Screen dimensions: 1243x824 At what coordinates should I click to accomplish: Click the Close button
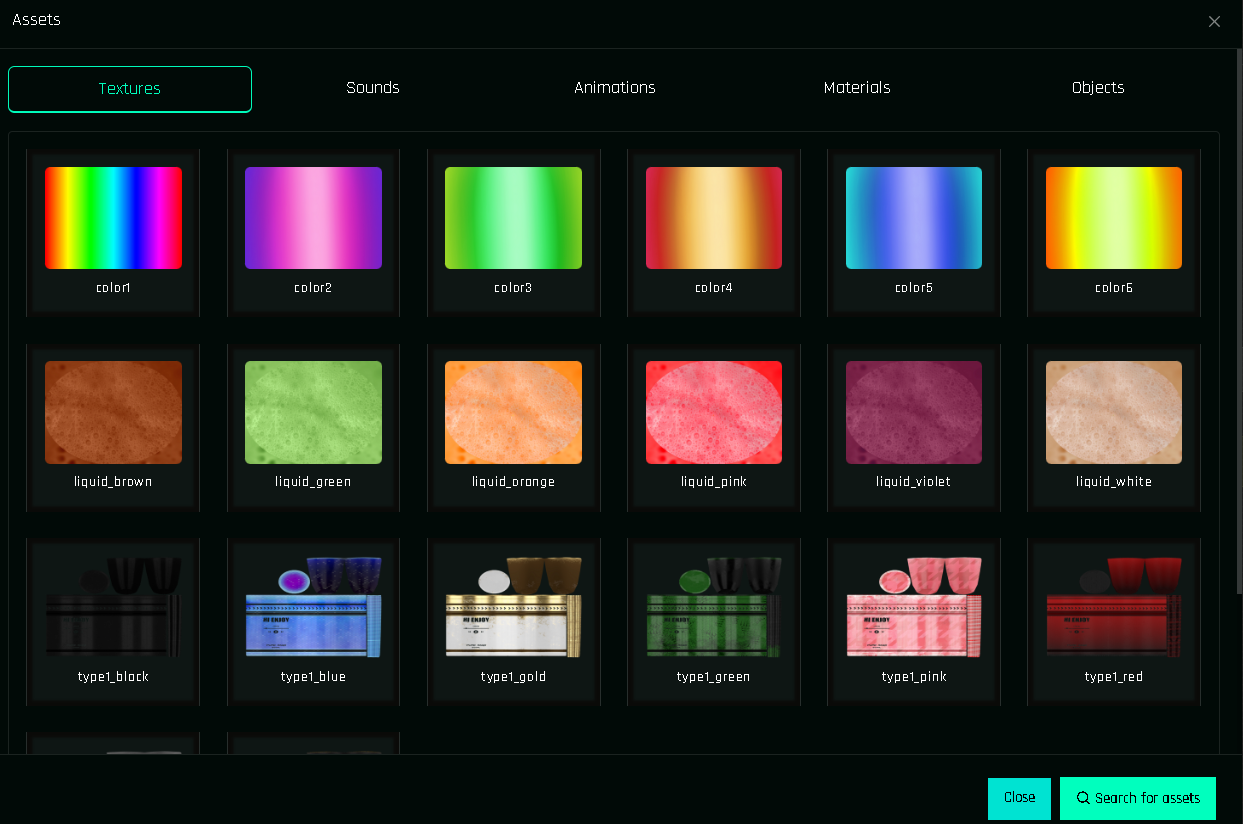[1019, 798]
